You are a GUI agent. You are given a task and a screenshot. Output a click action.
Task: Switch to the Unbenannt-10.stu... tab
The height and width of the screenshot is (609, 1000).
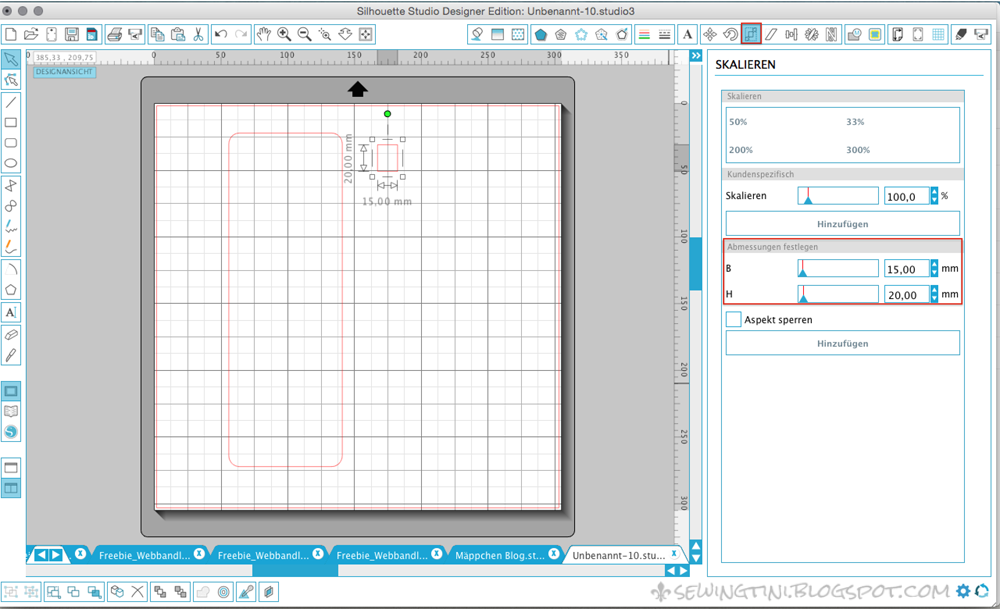(618, 555)
